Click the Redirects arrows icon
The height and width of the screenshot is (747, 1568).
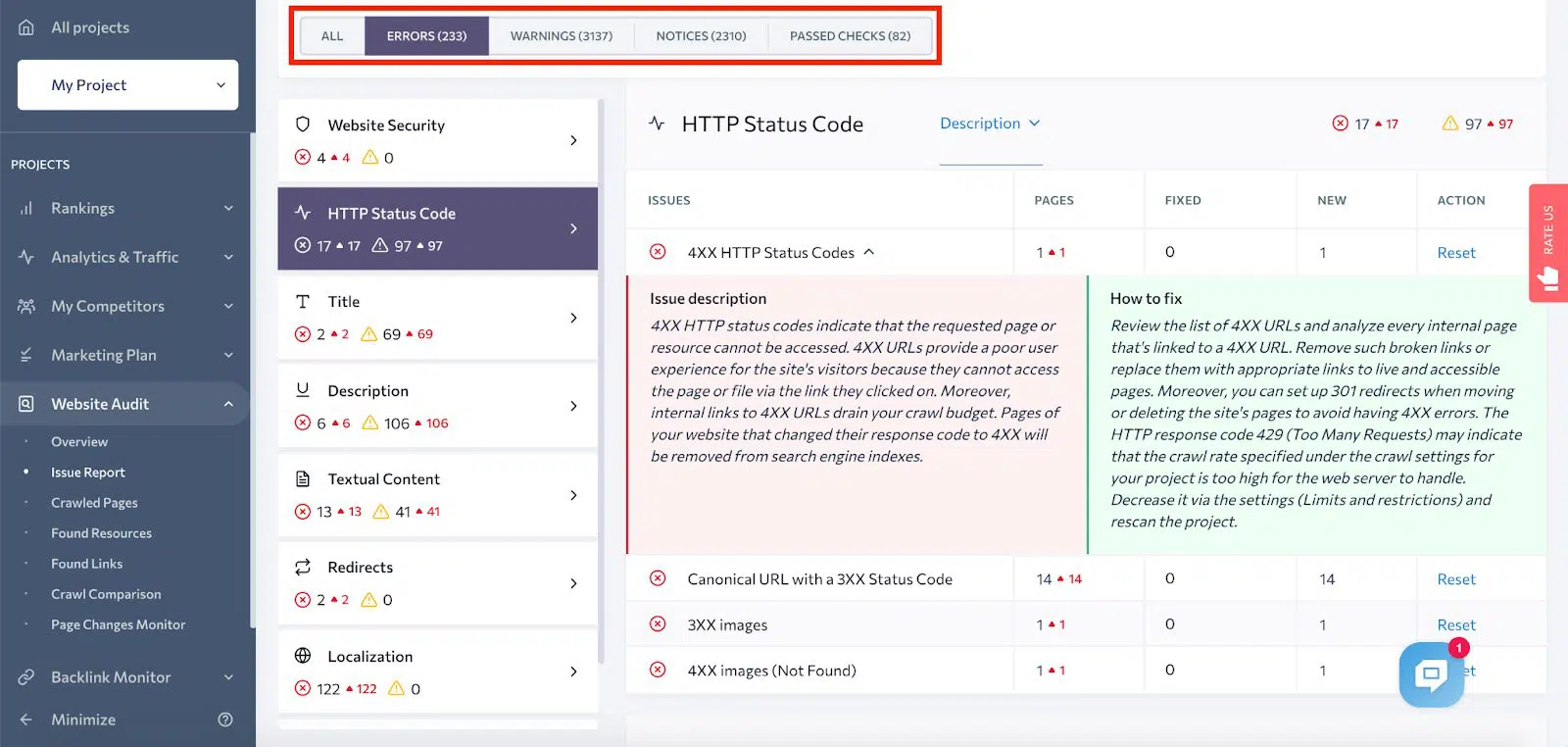click(303, 567)
